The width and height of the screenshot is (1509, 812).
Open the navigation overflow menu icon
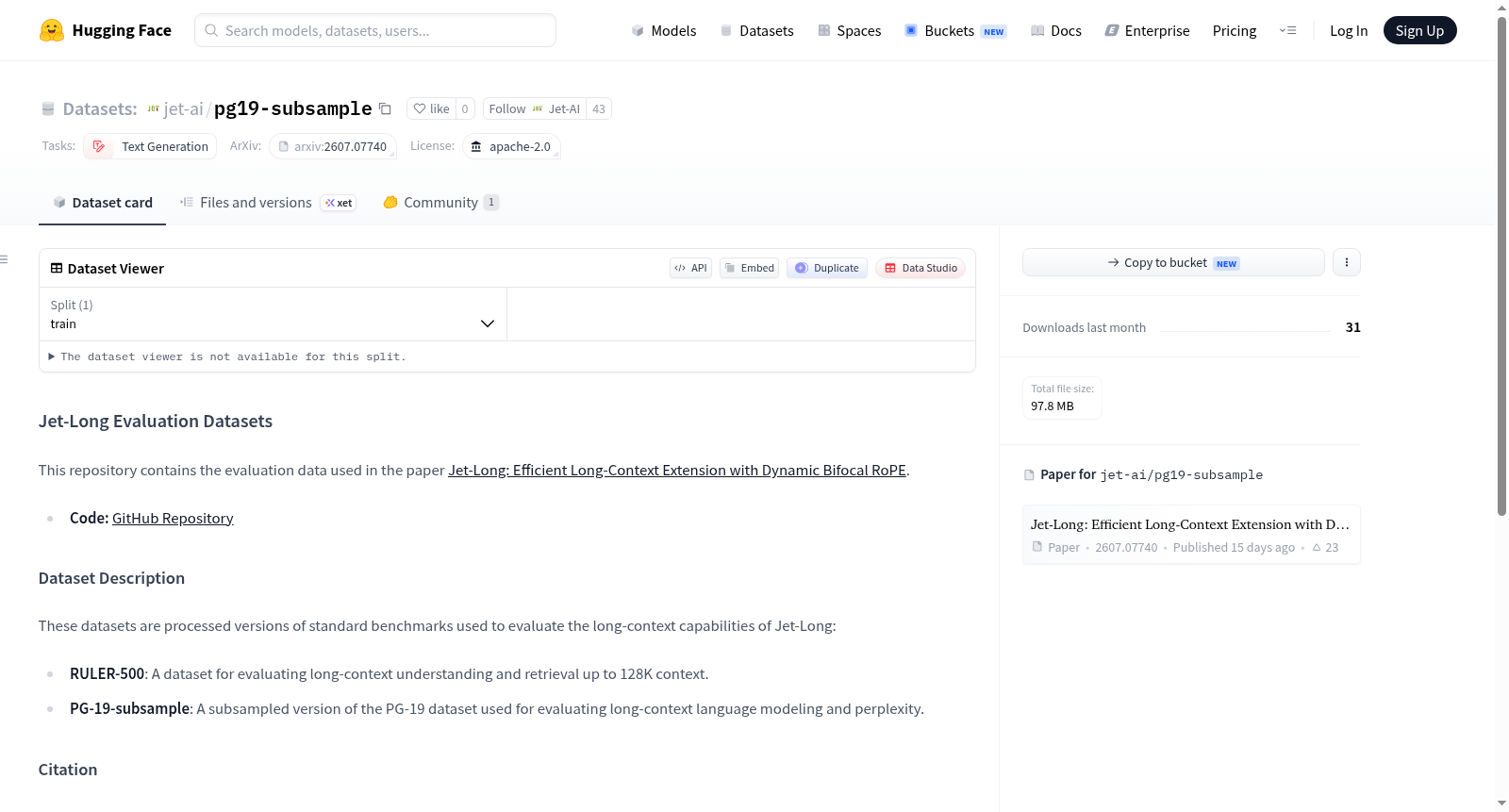click(1287, 30)
